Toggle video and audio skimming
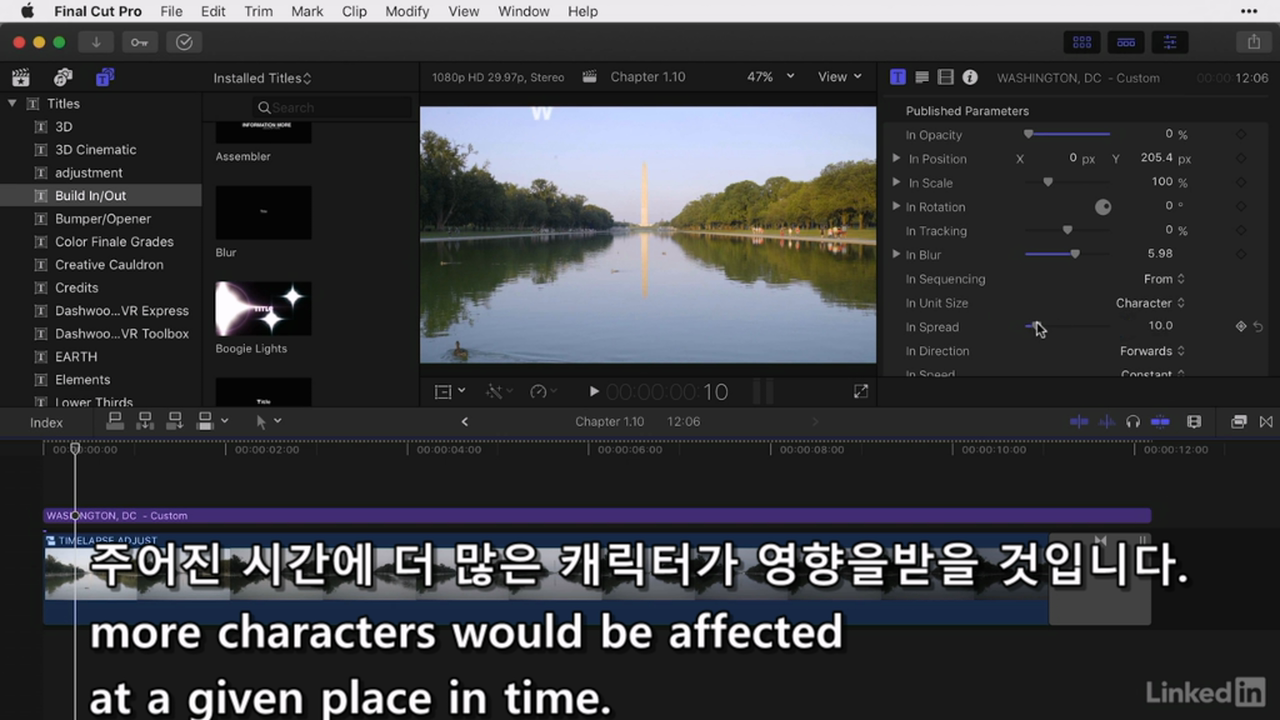 pos(1079,422)
